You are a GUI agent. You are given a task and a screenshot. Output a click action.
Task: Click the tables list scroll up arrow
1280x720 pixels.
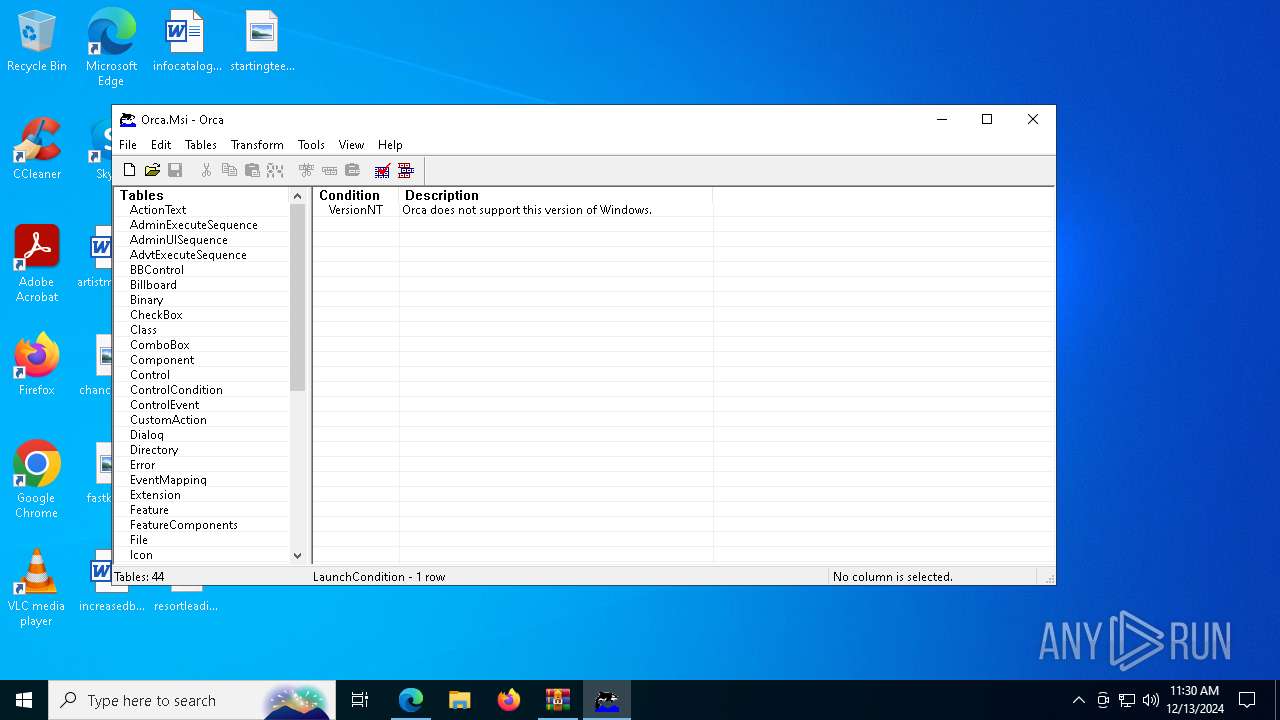coord(297,196)
